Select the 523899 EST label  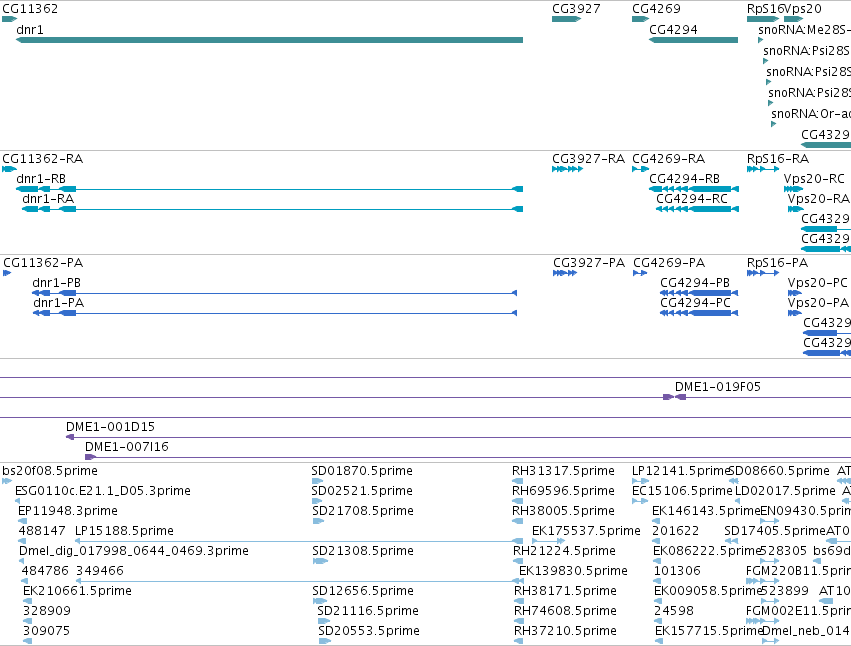click(x=784, y=591)
